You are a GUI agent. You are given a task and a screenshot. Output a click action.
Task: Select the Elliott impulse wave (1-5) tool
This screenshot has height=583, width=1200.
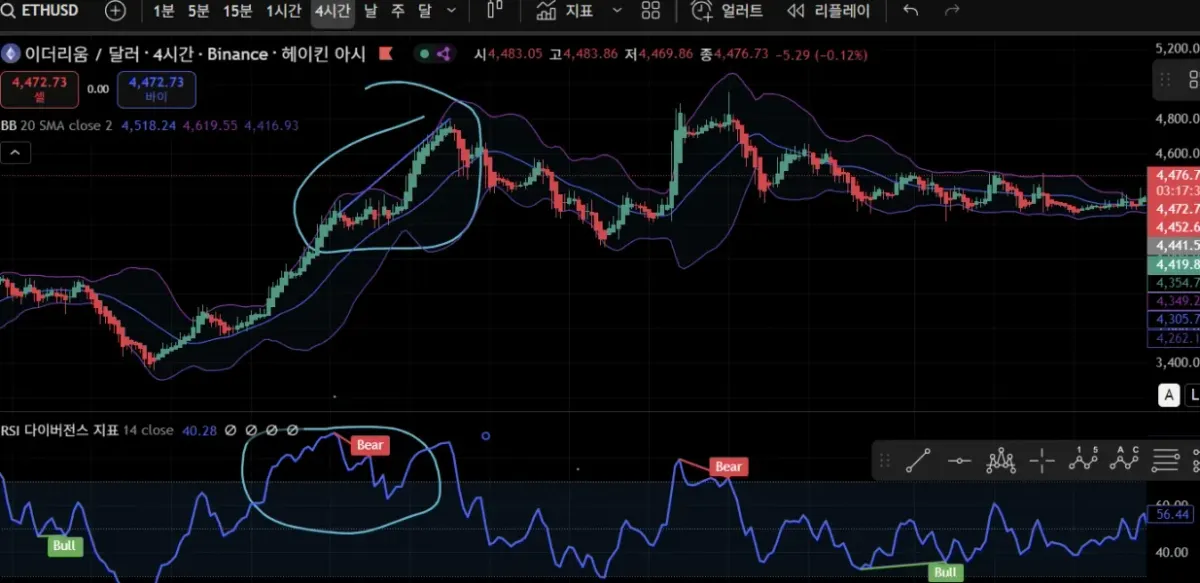1083,460
